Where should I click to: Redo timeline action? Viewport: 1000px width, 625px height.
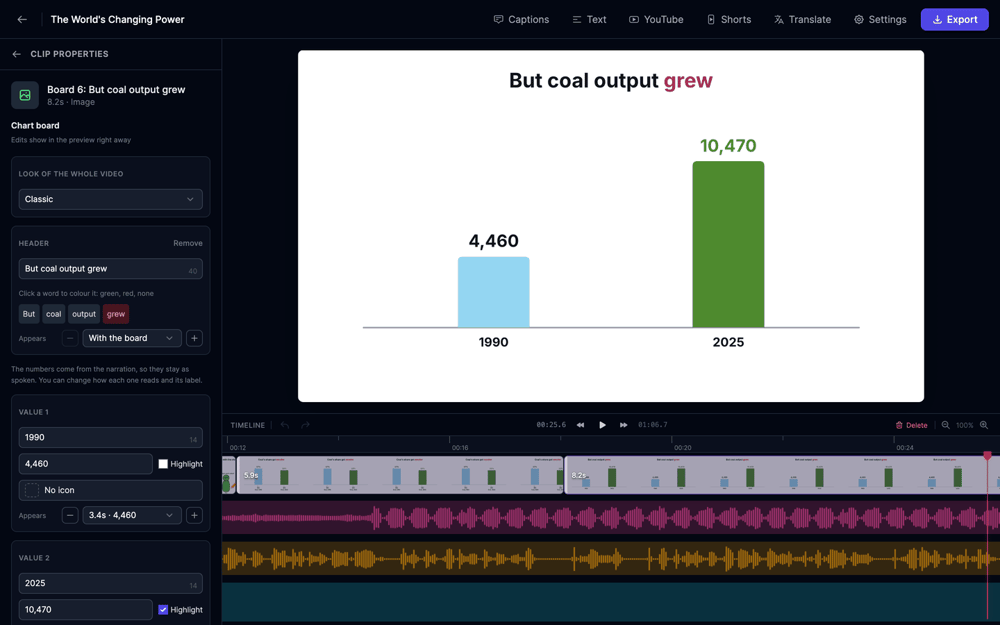point(305,425)
